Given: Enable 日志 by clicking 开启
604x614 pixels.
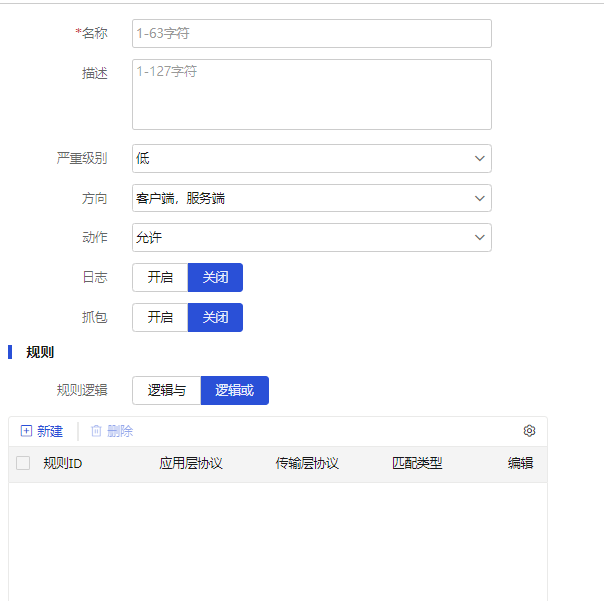Looking at the screenshot, I should coord(160,277).
